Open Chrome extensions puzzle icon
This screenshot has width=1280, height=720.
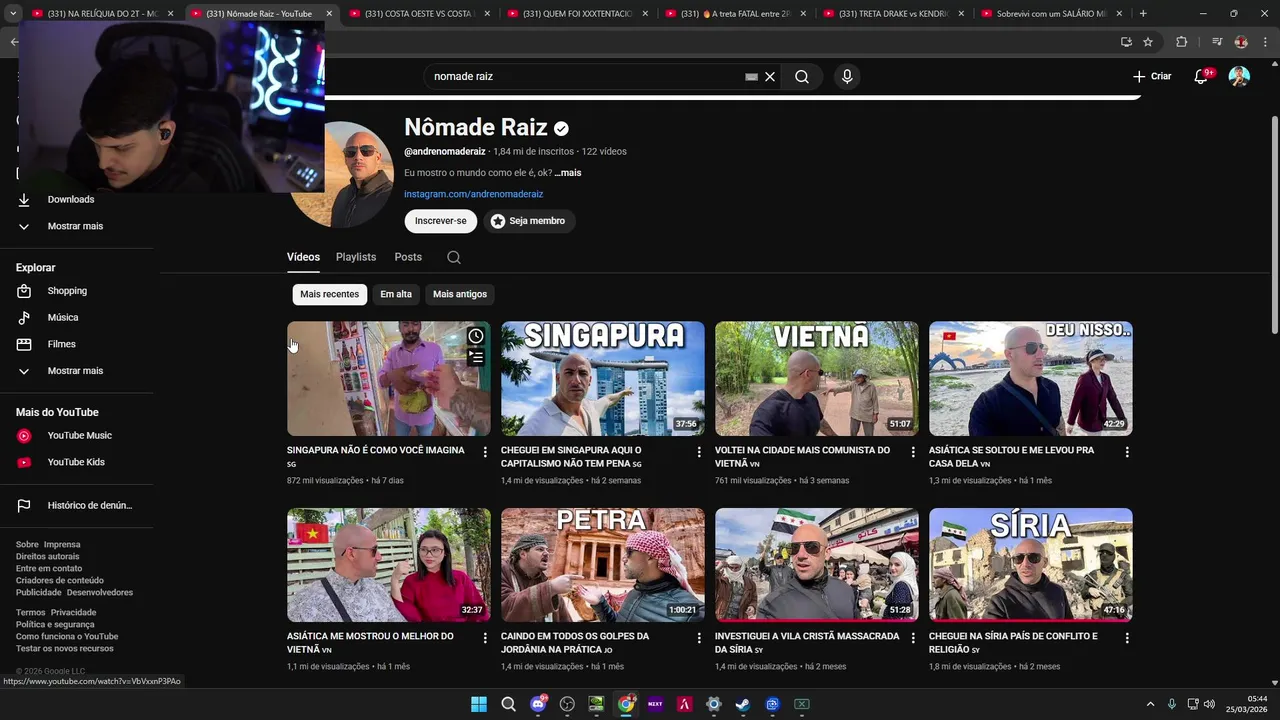[1181, 42]
